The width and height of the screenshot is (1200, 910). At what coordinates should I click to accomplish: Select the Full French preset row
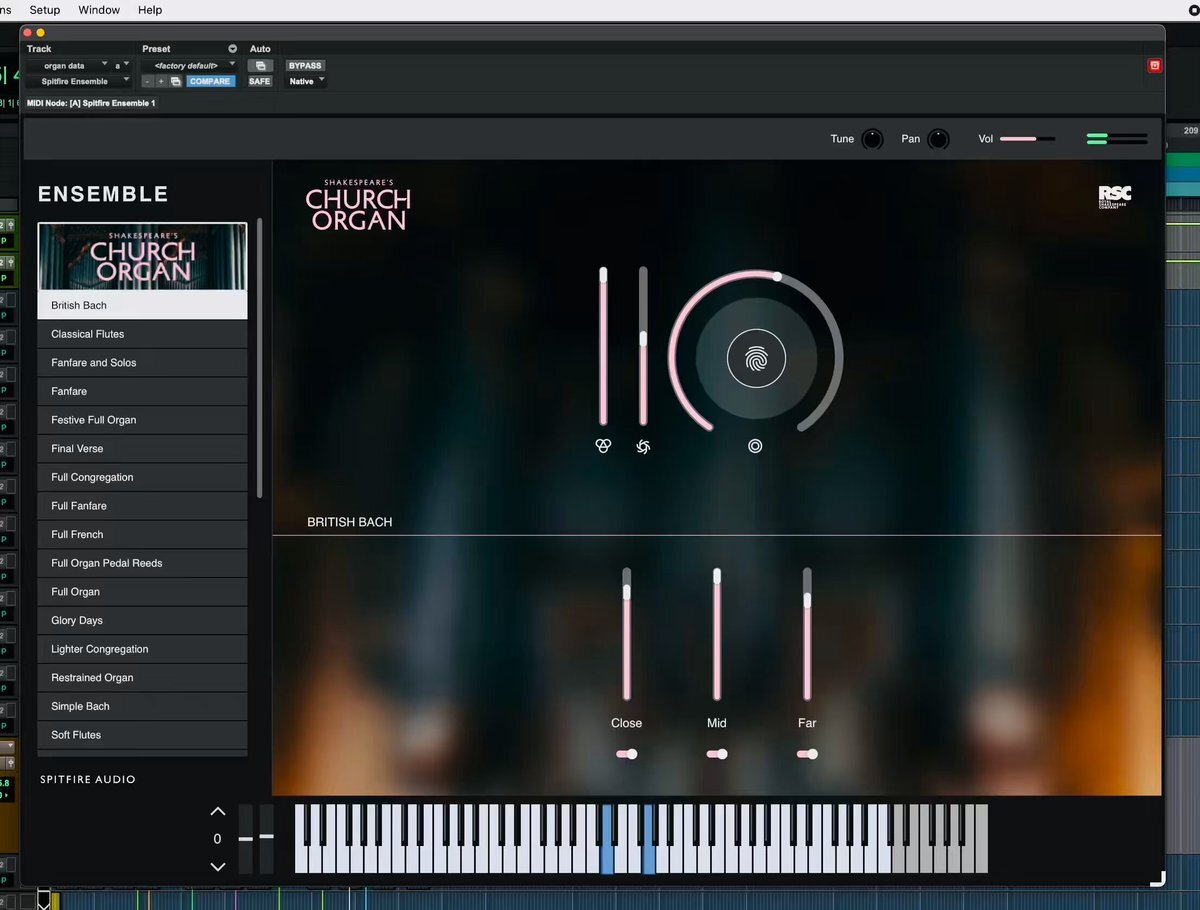pyautogui.click(x=142, y=534)
